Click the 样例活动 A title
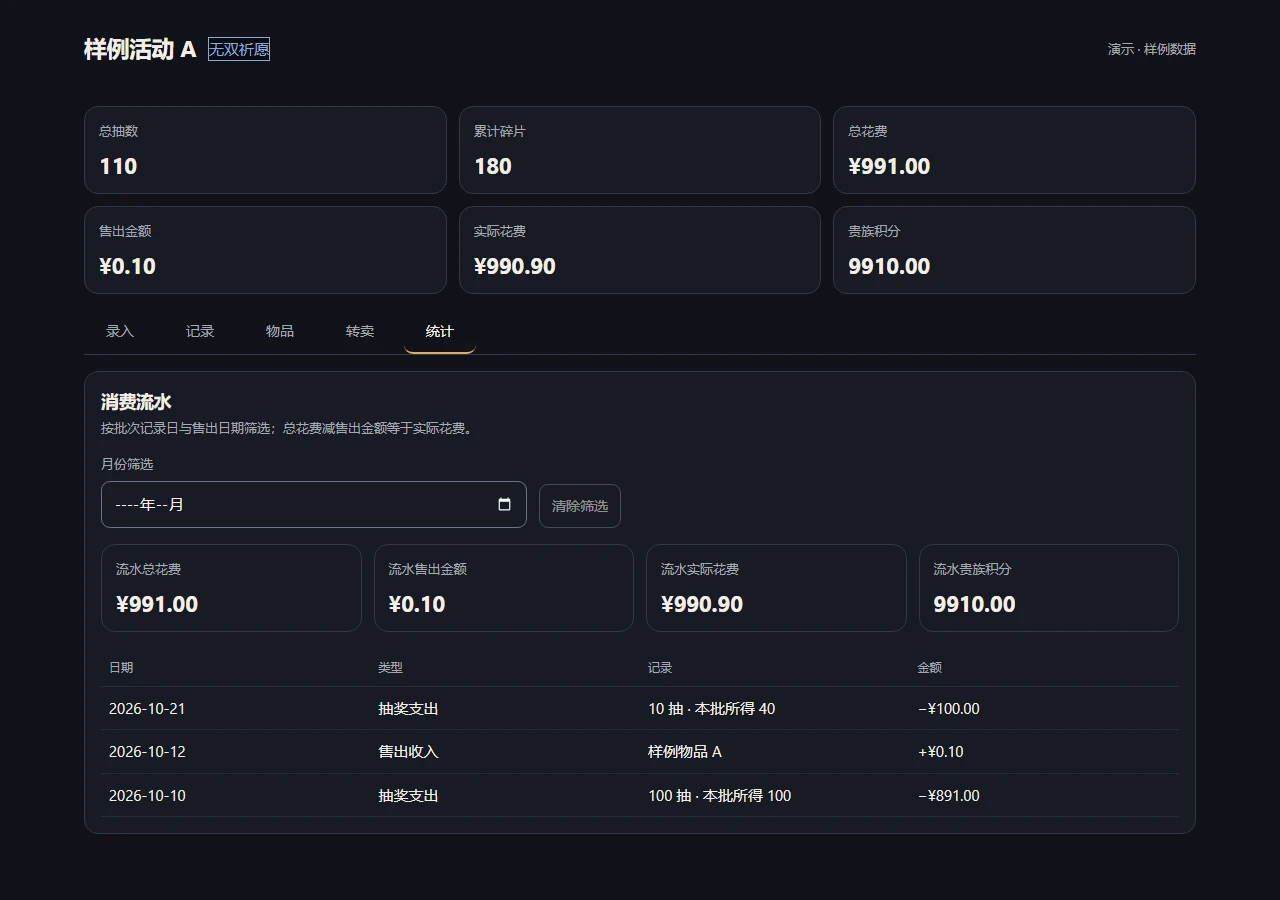 [x=140, y=49]
